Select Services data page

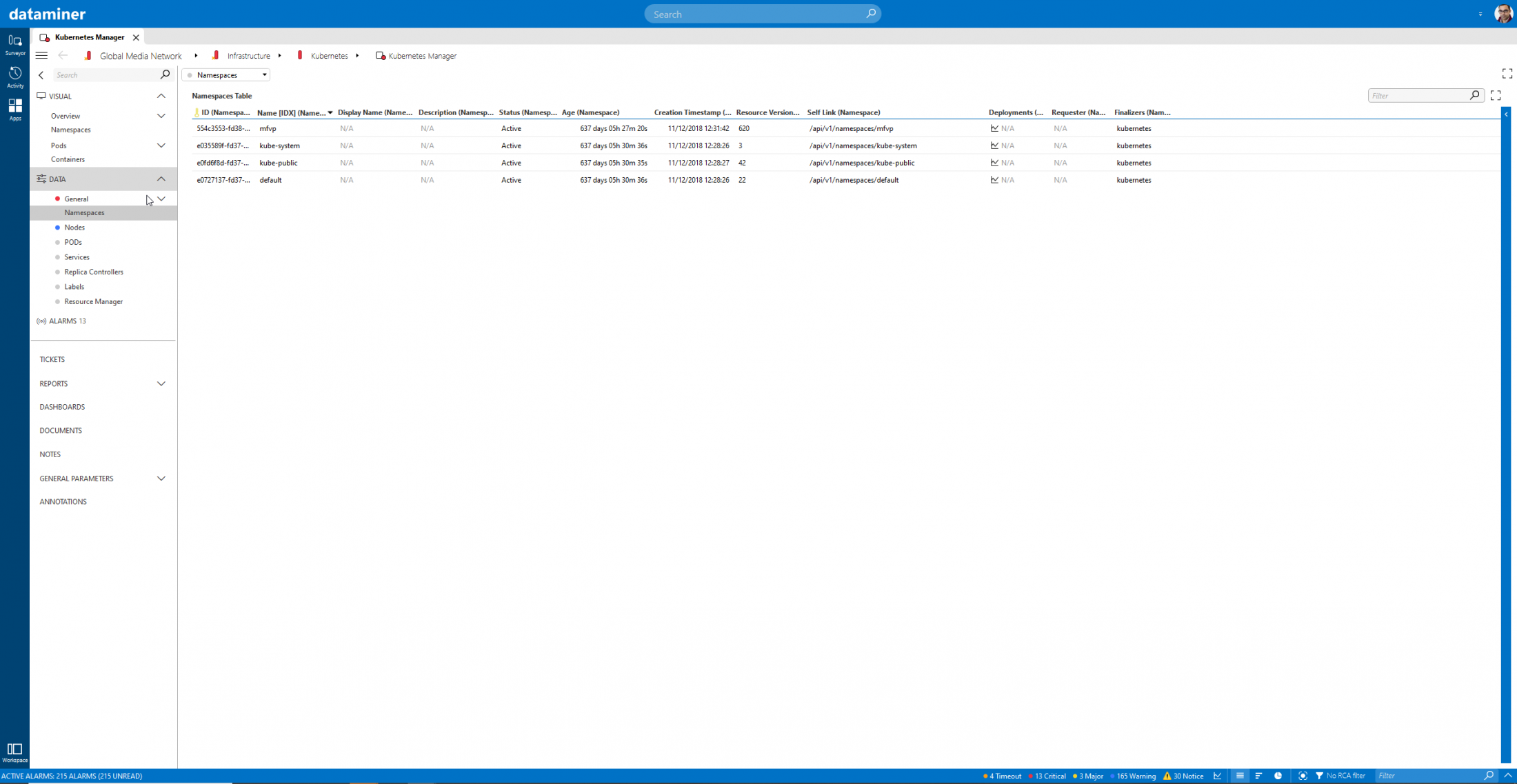[77, 257]
